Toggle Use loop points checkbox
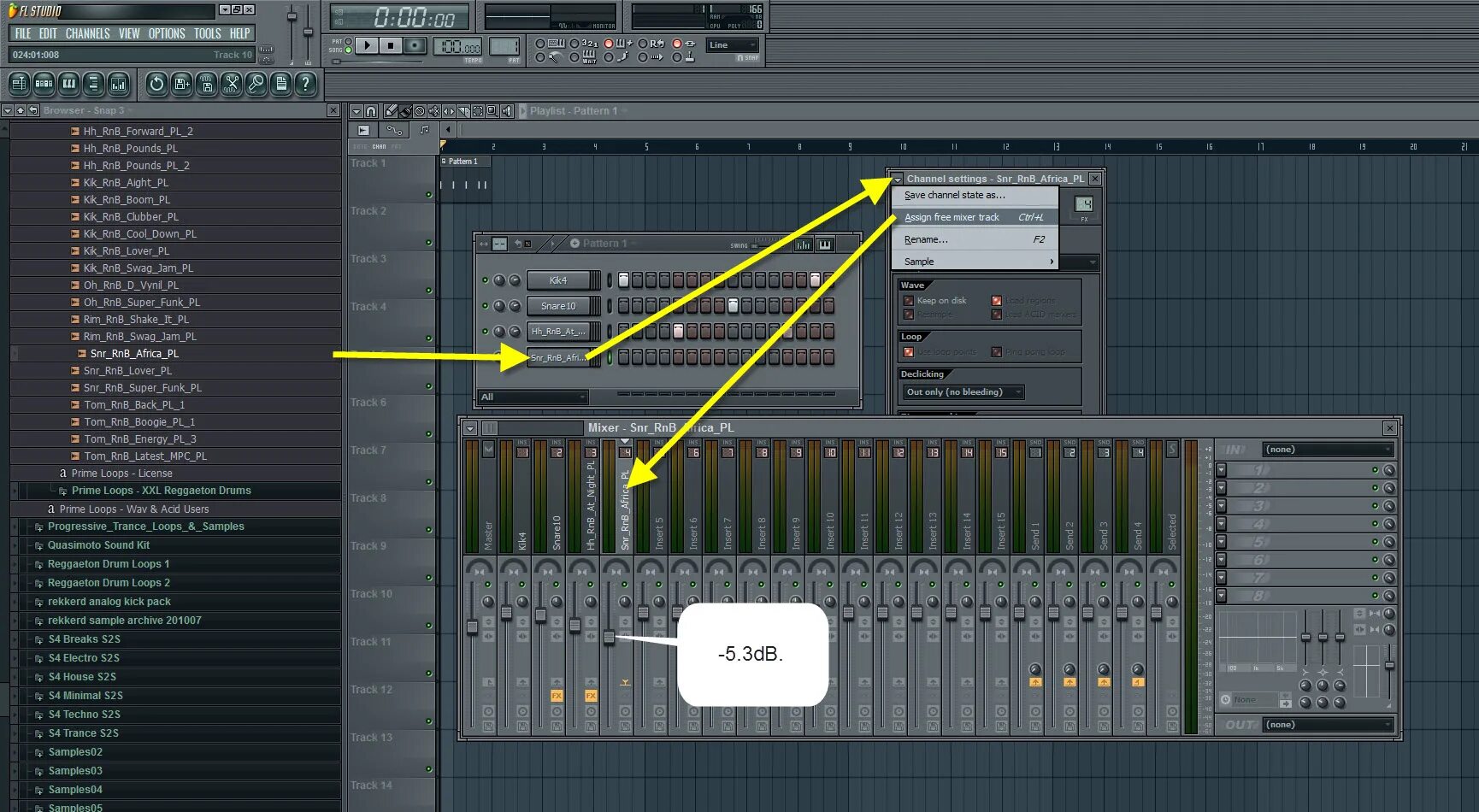 909,352
